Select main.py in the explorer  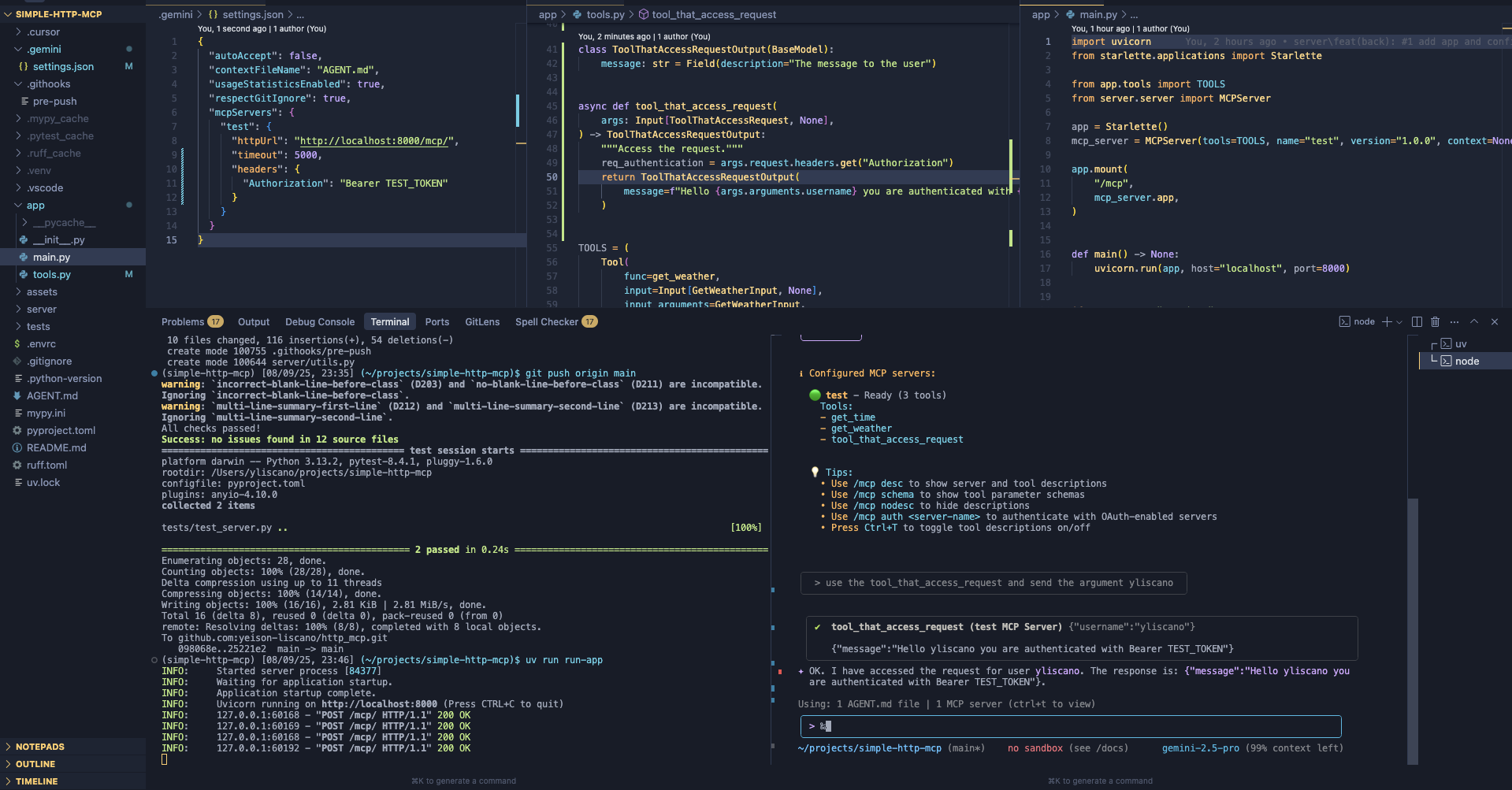click(51, 257)
